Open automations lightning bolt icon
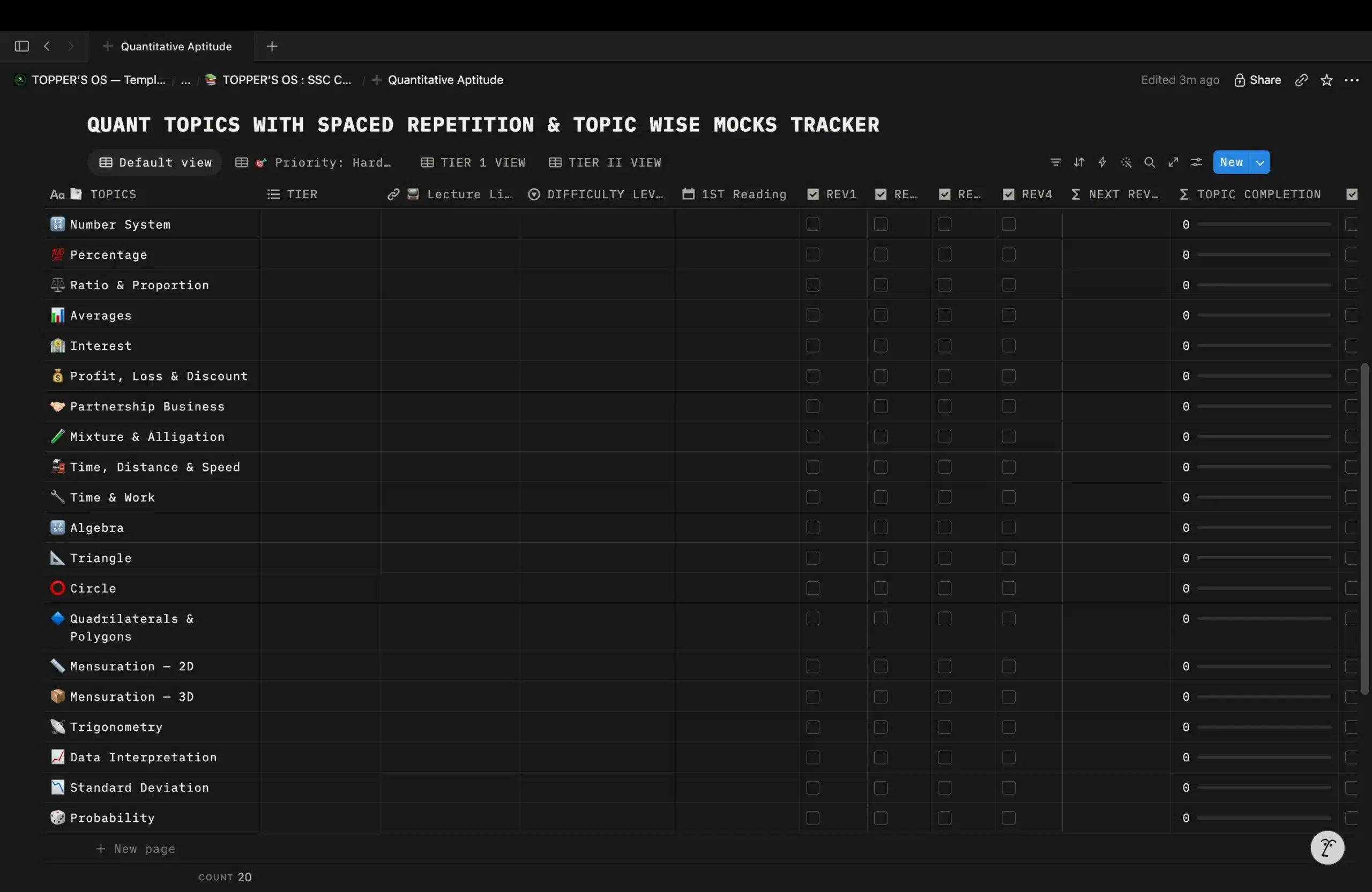Viewport: 1372px width, 892px height. pyautogui.click(x=1102, y=162)
